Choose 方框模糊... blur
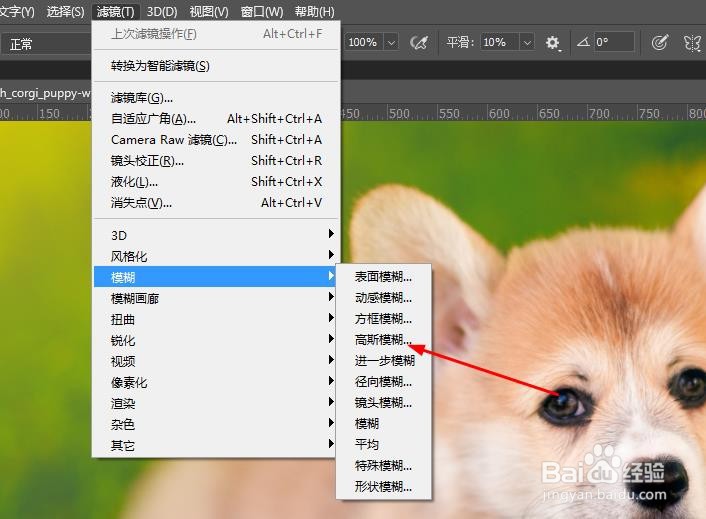The height and width of the screenshot is (519, 706). point(384,319)
